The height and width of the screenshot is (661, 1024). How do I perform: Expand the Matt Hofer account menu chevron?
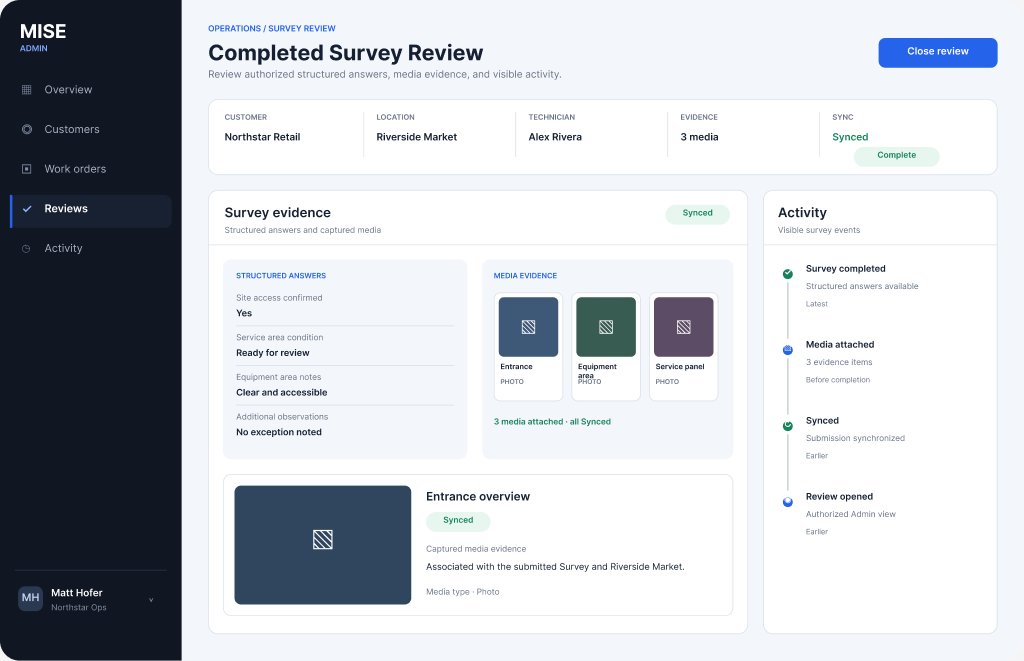pyautogui.click(x=151, y=600)
